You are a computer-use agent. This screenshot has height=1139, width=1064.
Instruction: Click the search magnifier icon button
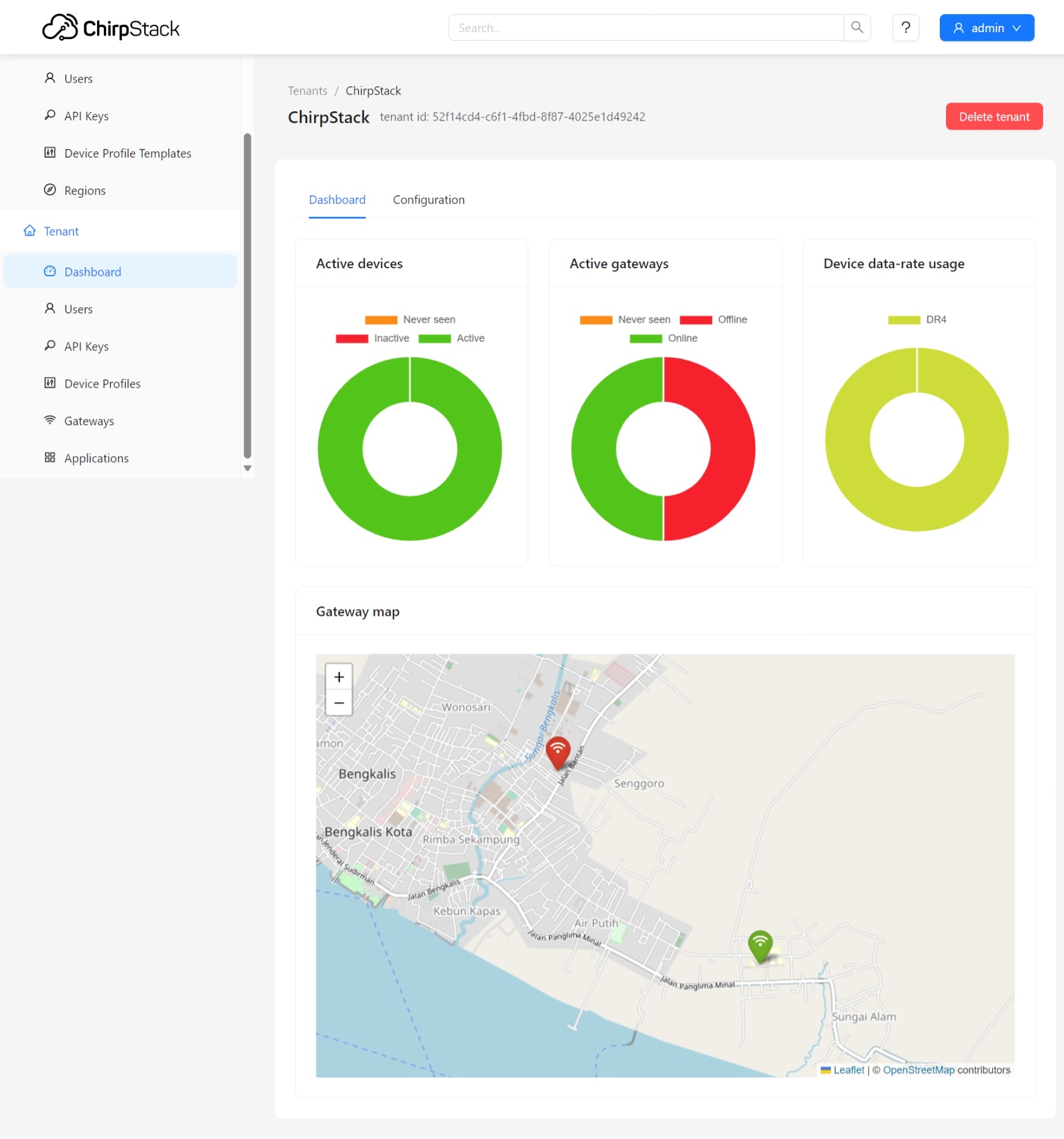[857, 28]
